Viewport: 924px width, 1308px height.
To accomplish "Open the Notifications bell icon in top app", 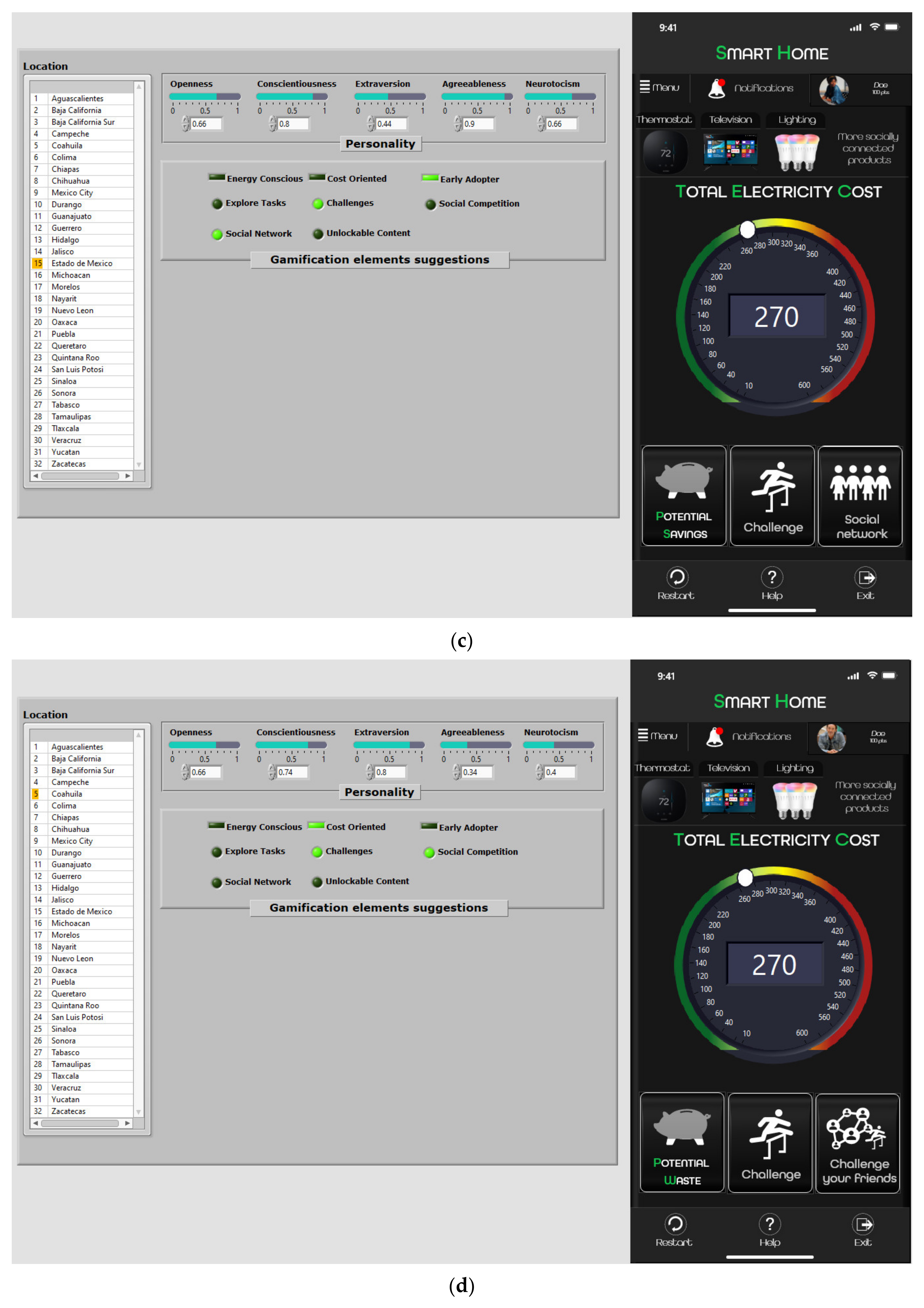I will (716, 88).
